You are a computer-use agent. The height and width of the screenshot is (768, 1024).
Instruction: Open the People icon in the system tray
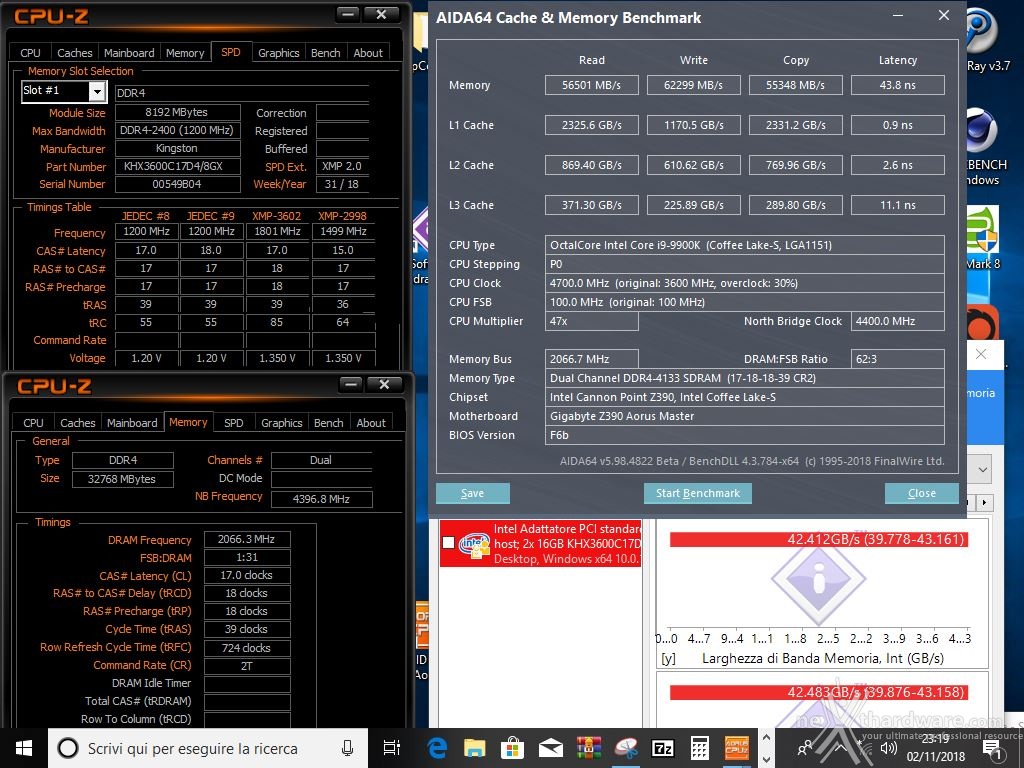(807, 748)
